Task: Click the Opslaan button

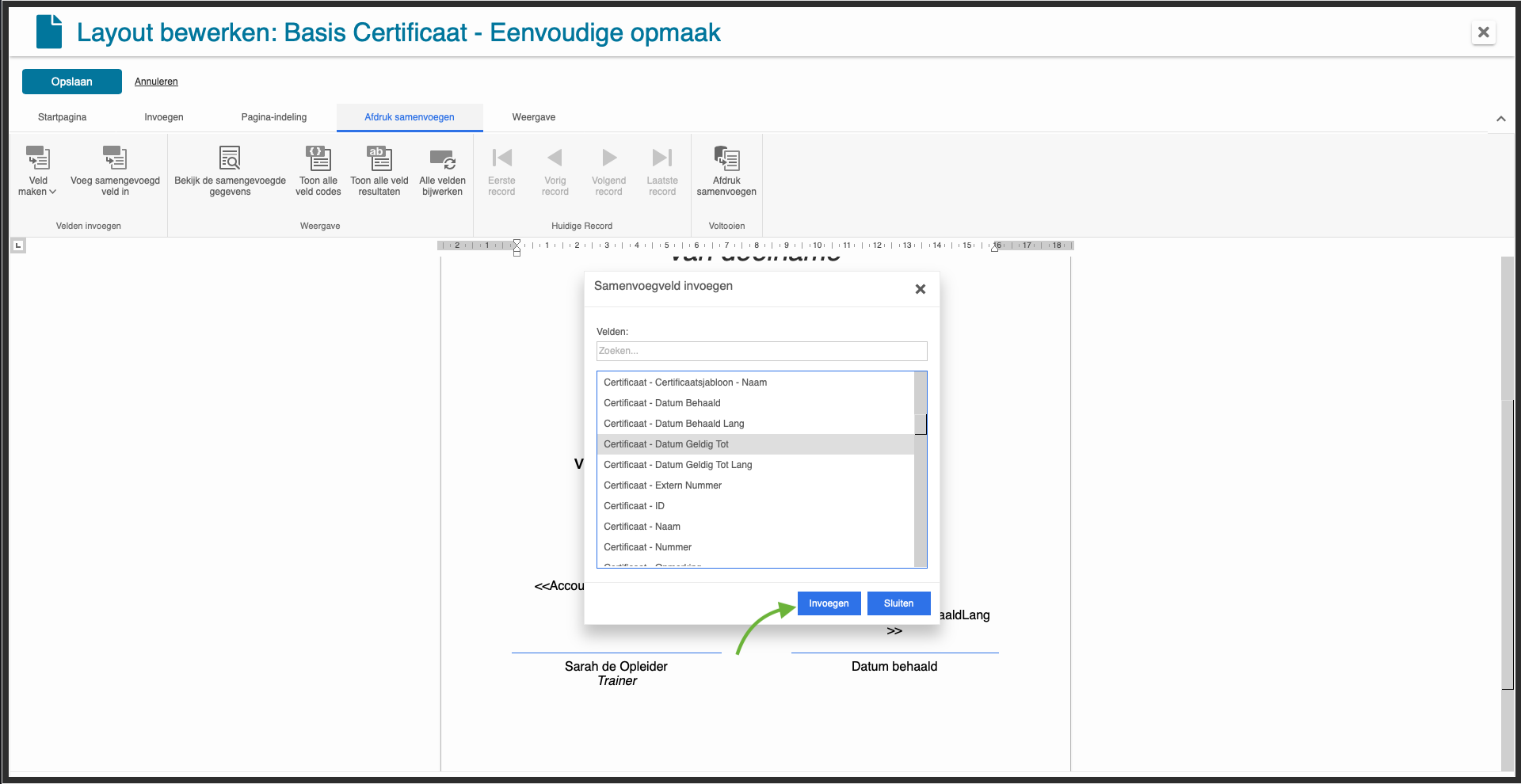Action: pos(71,81)
